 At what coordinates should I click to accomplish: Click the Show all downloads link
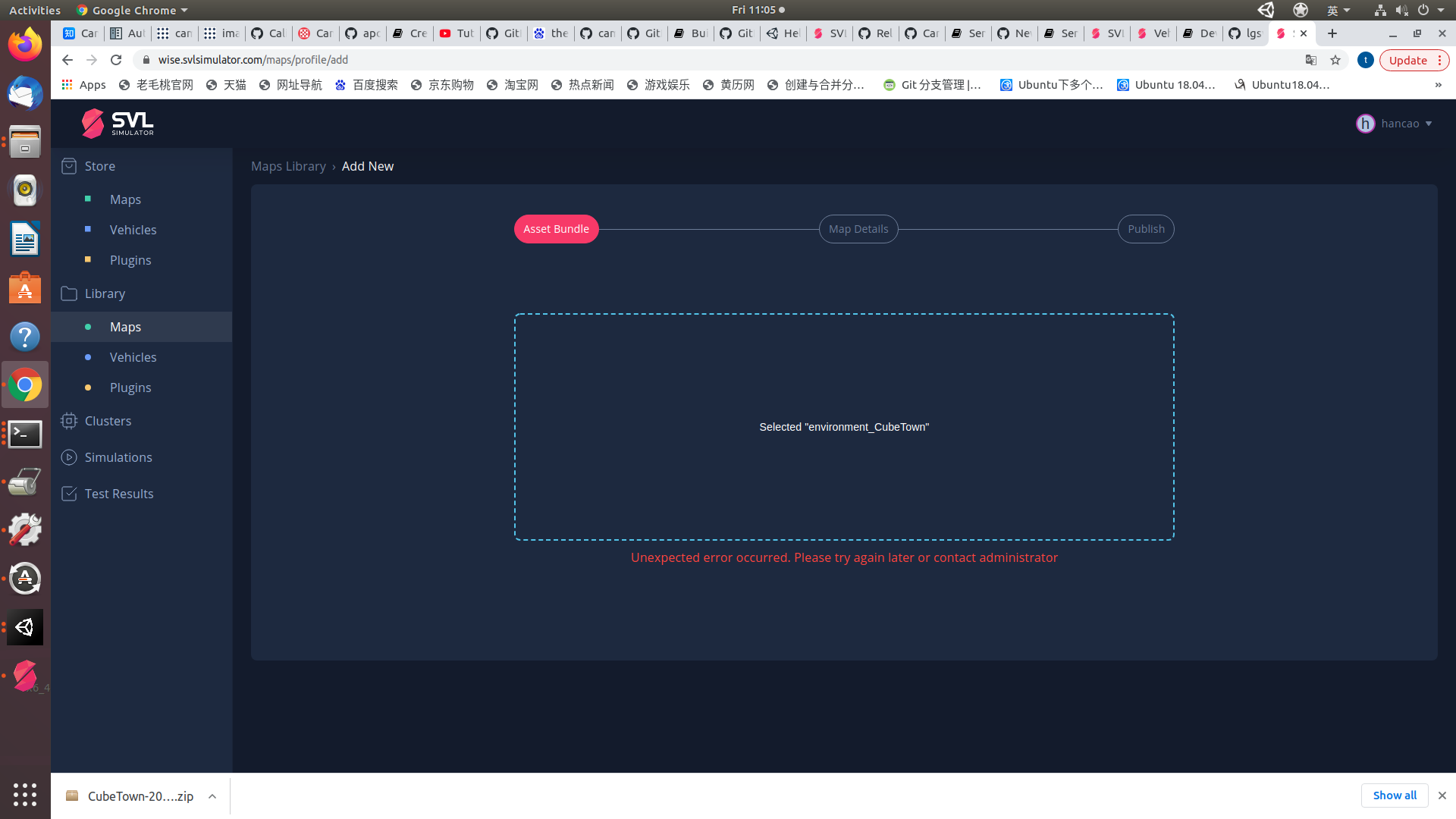click(1395, 795)
